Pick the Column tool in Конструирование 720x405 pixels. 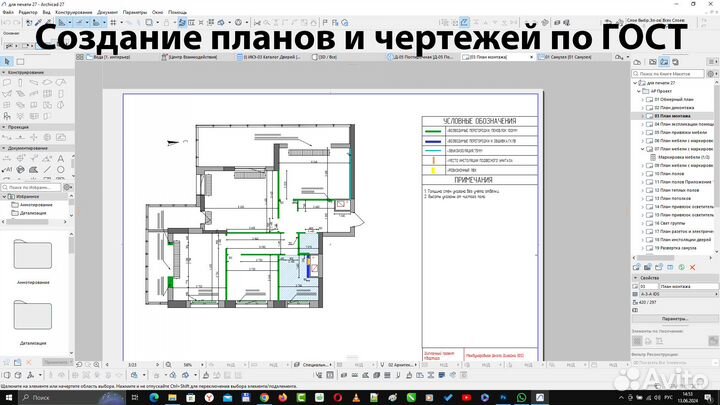[20, 83]
